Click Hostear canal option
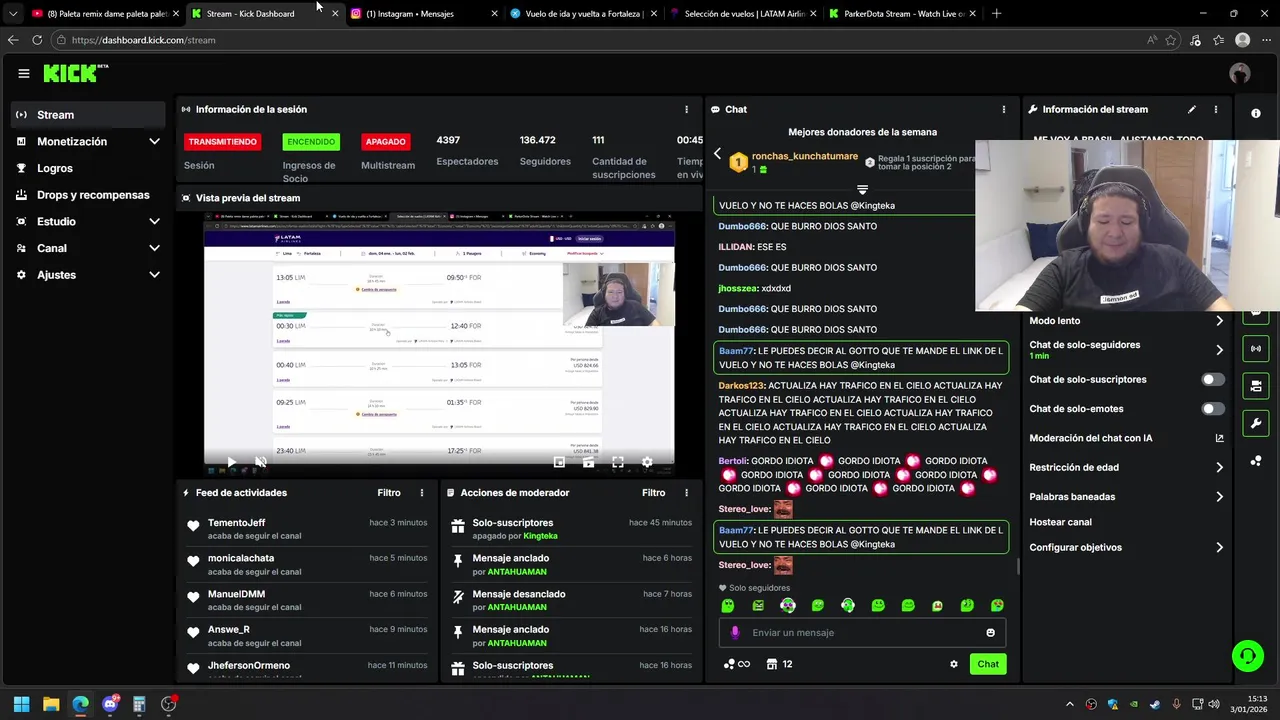Viewport: 1280px width, 720px height. (1060, 522)
